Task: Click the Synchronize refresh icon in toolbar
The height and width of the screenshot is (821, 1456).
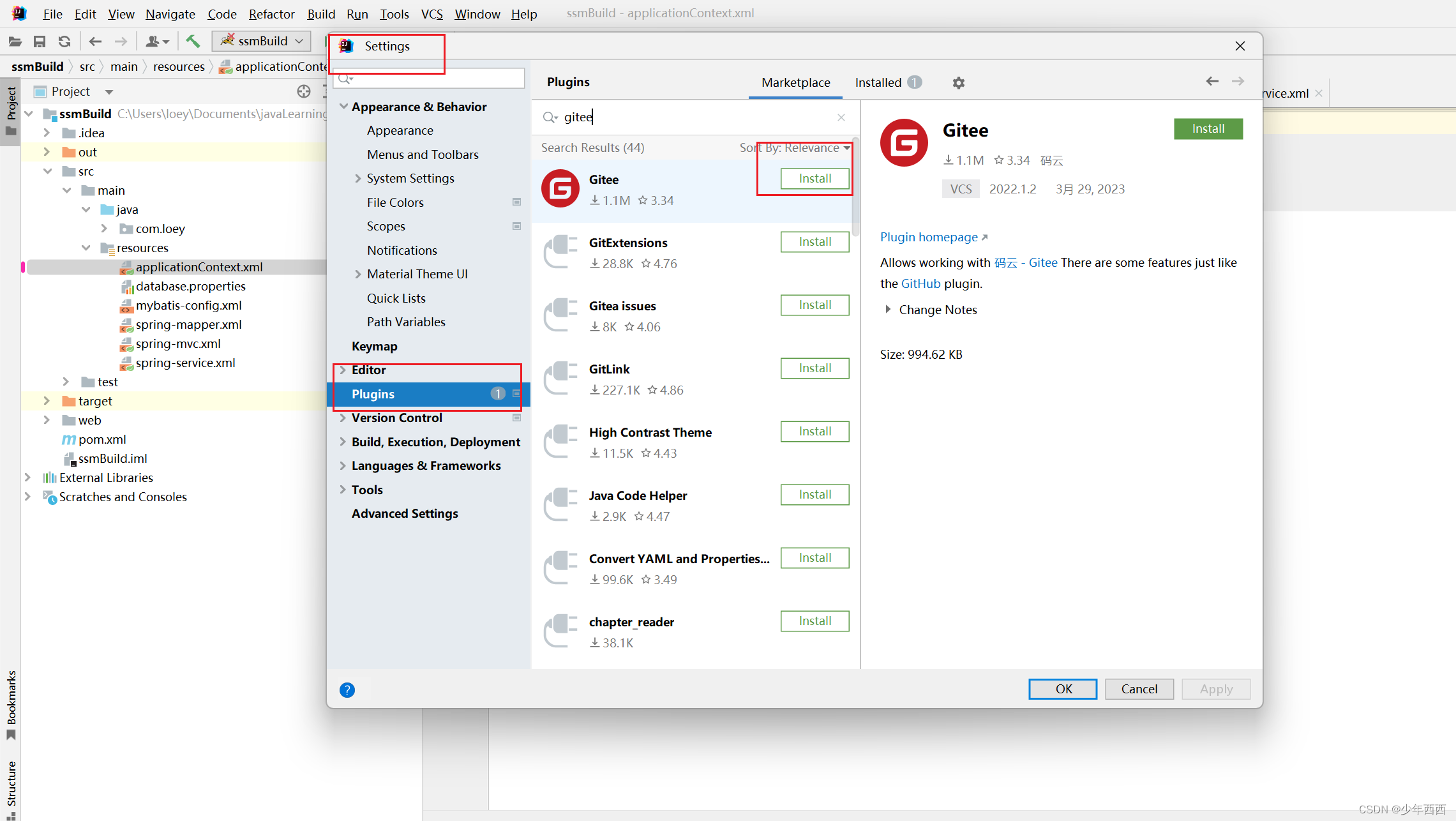Action: pos(64,41)
